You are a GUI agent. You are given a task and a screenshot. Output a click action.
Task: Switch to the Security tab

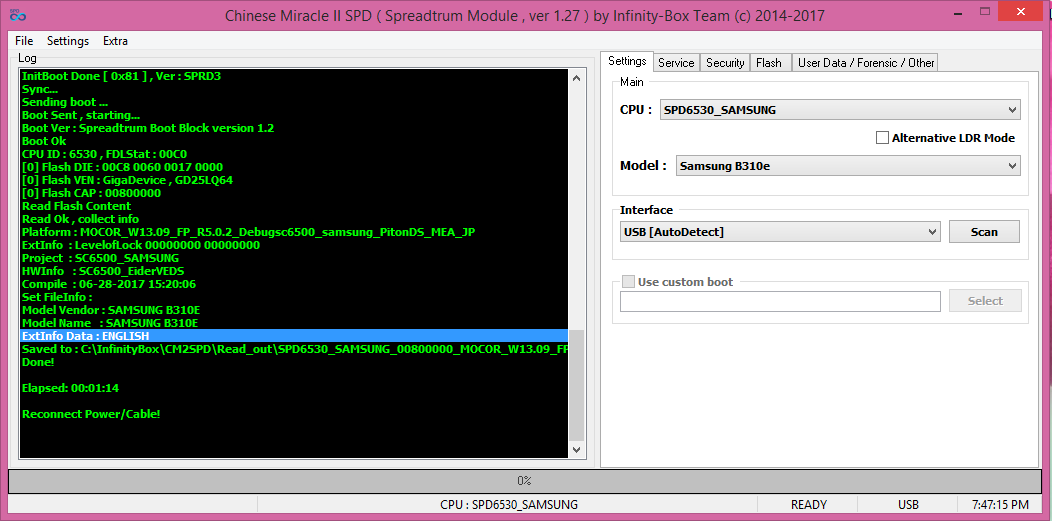coord(725,62)
